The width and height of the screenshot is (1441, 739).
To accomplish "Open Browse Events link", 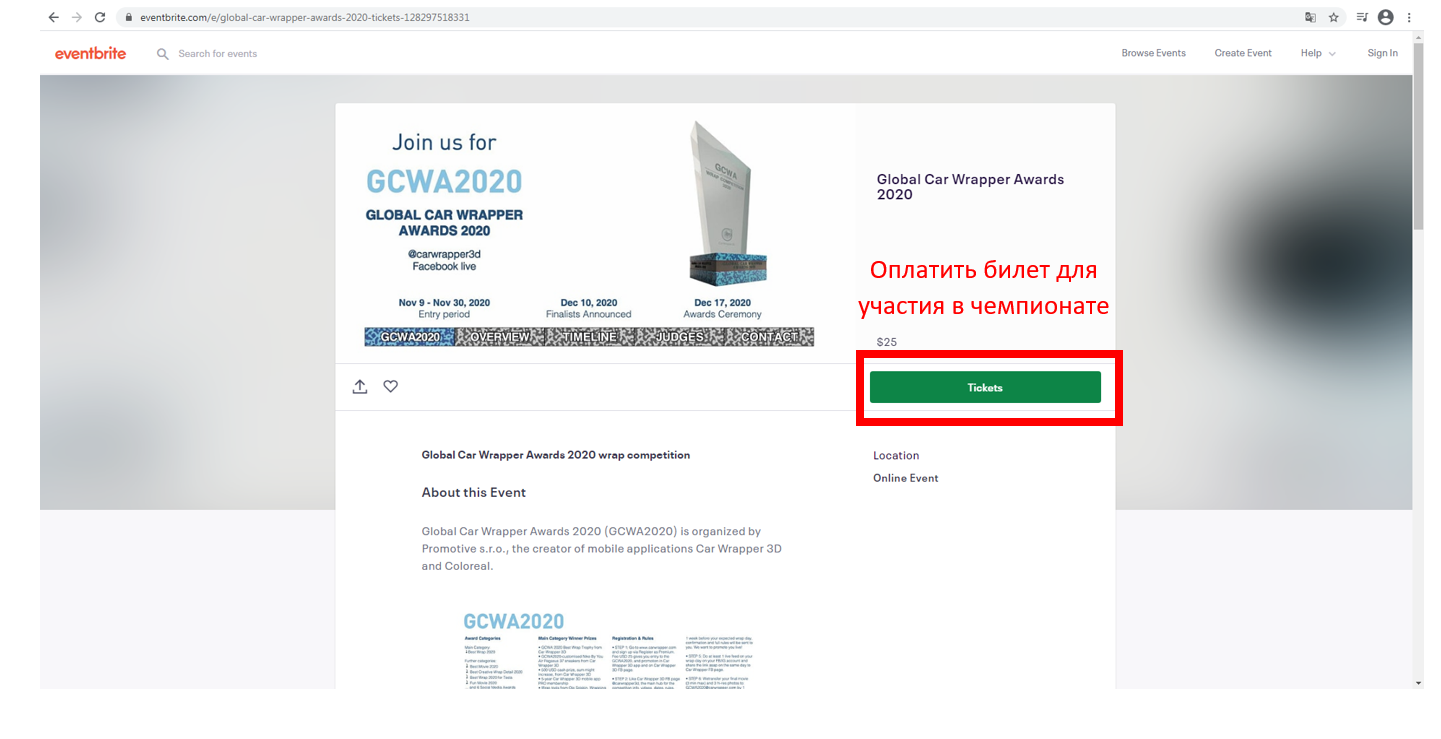I will pyautogui.click(x=1153, y=53).
